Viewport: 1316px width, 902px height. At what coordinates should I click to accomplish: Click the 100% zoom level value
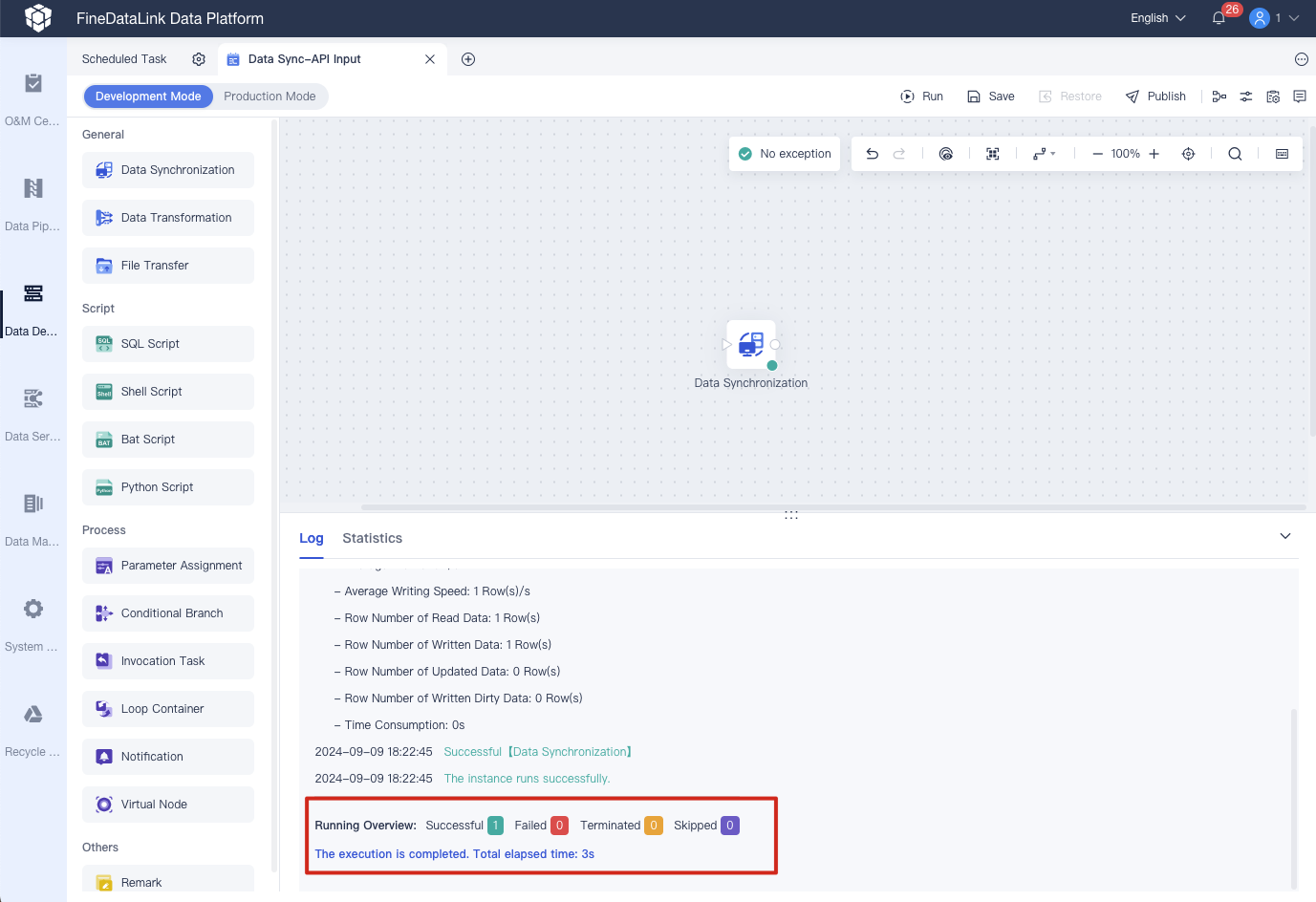coord(1126,154)
